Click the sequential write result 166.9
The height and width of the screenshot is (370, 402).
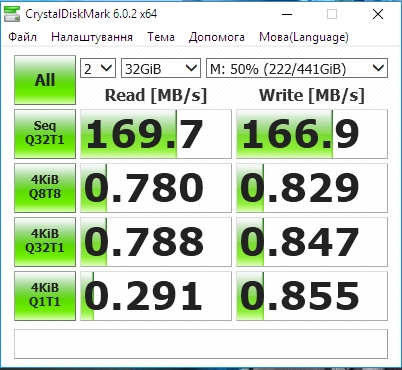pos(312,134)
